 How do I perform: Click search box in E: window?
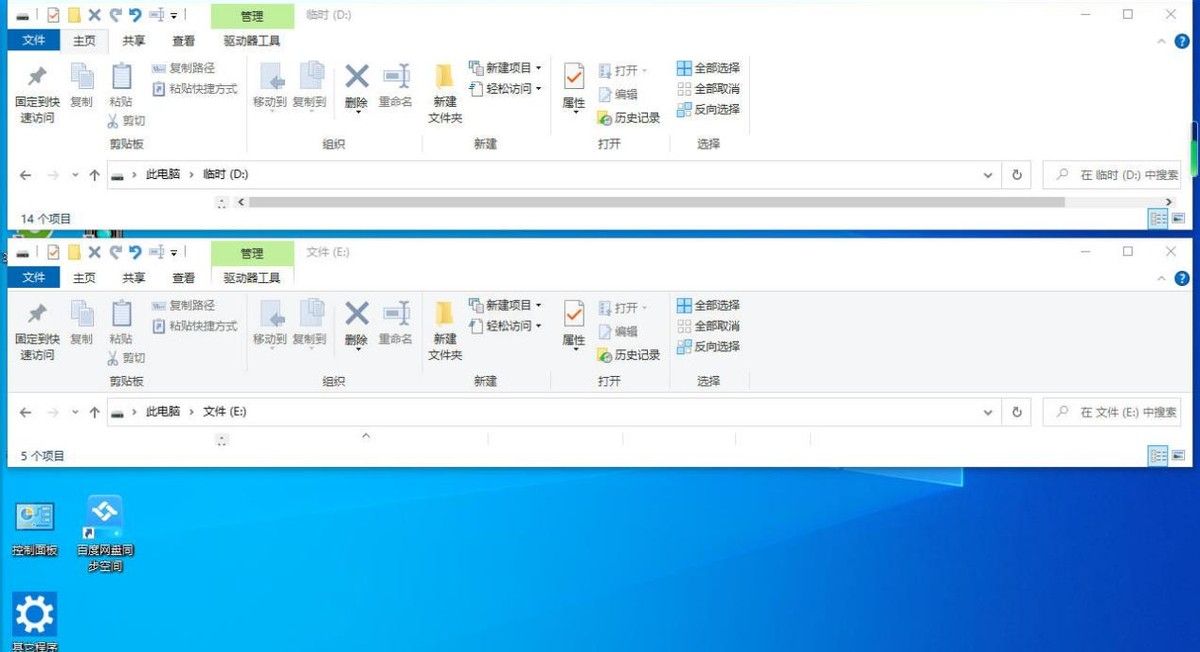[1112, 412]
